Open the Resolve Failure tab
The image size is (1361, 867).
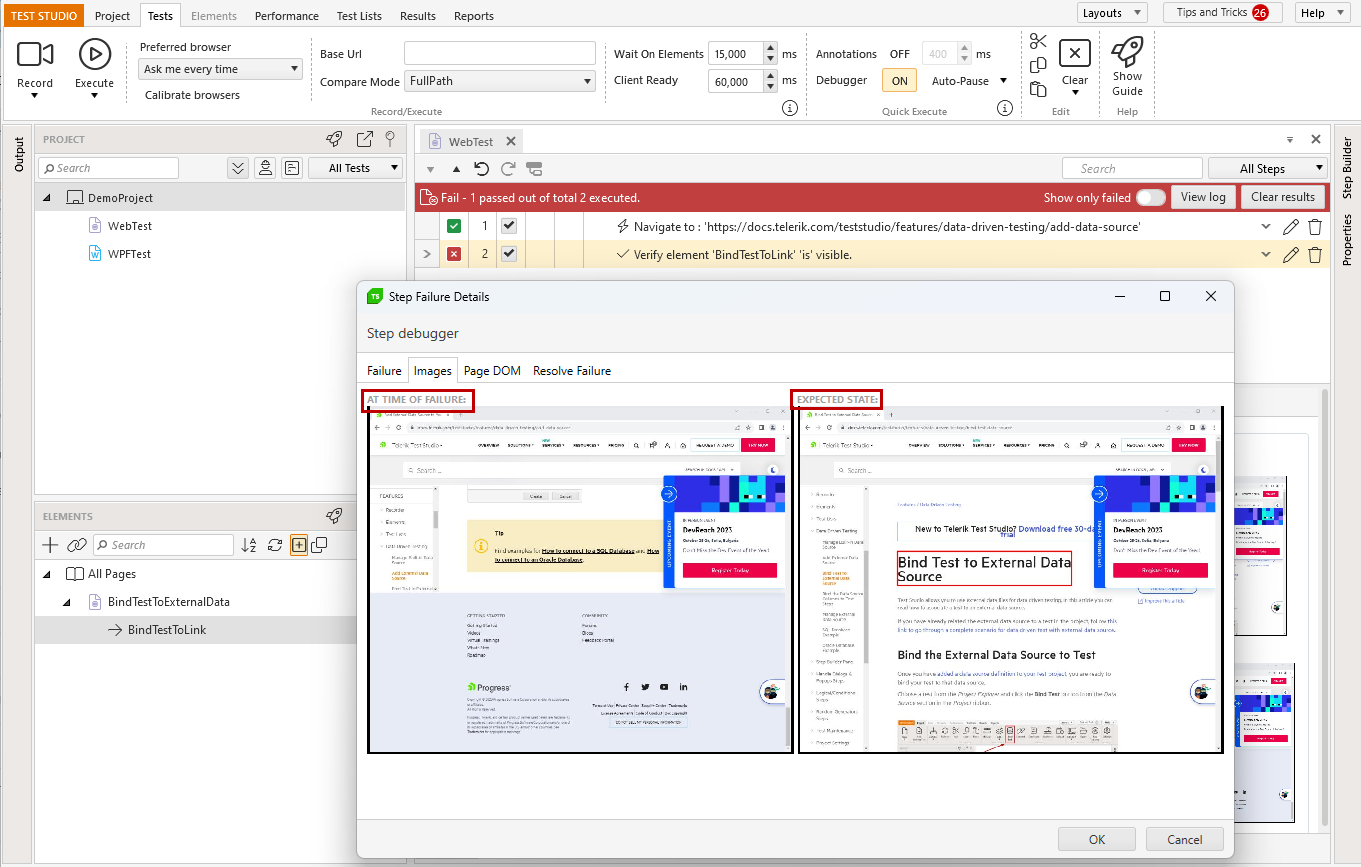pyautogui.click(x=572, y=371)
